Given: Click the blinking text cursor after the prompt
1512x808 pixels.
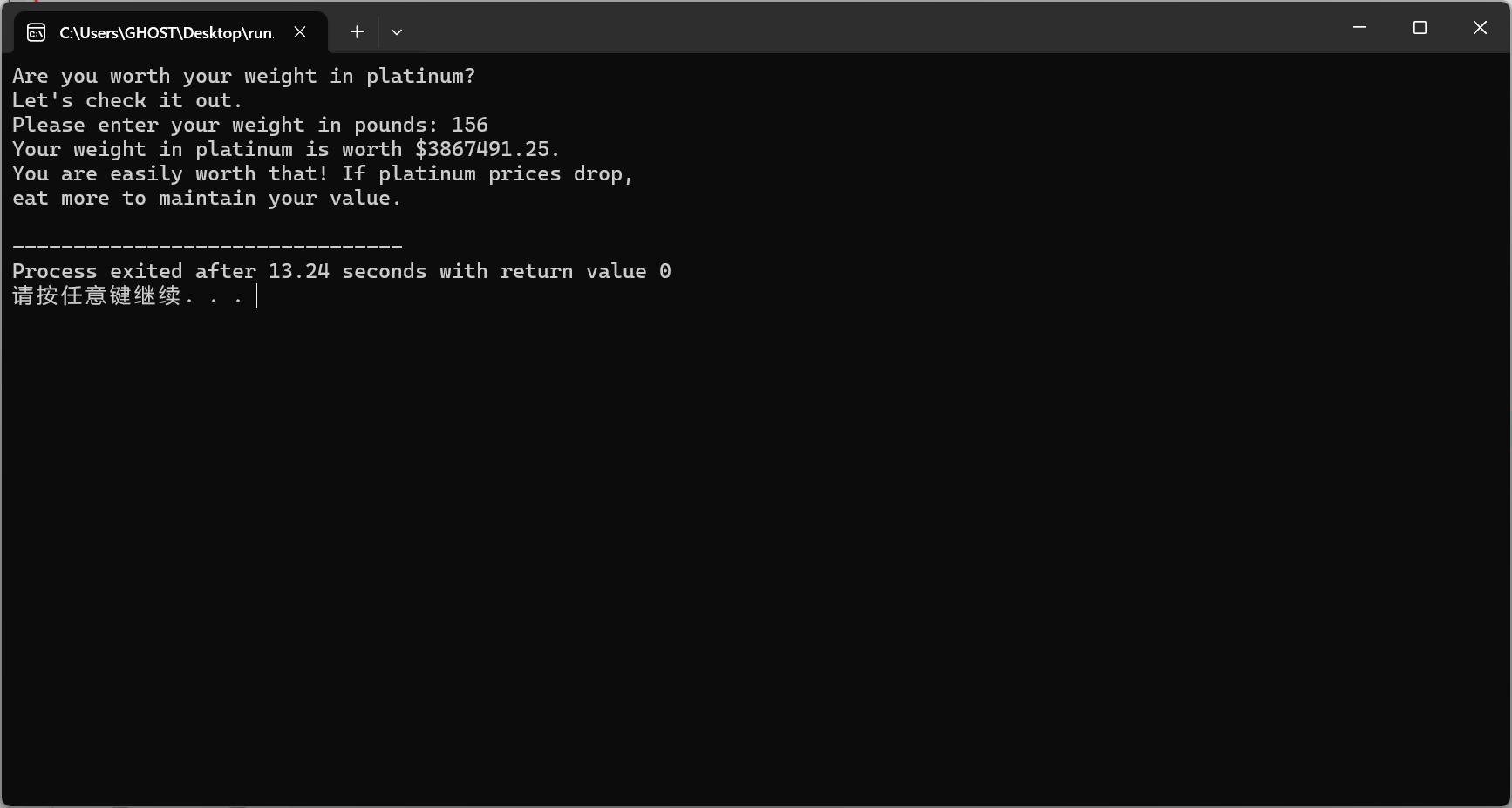Looking at the screenshot, I should click(x=257, y=295).
